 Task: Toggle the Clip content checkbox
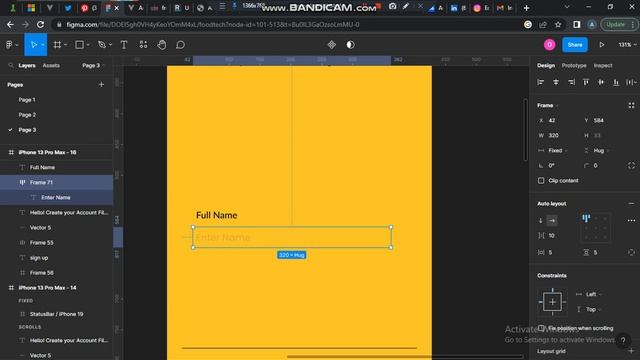click(541, 180)
